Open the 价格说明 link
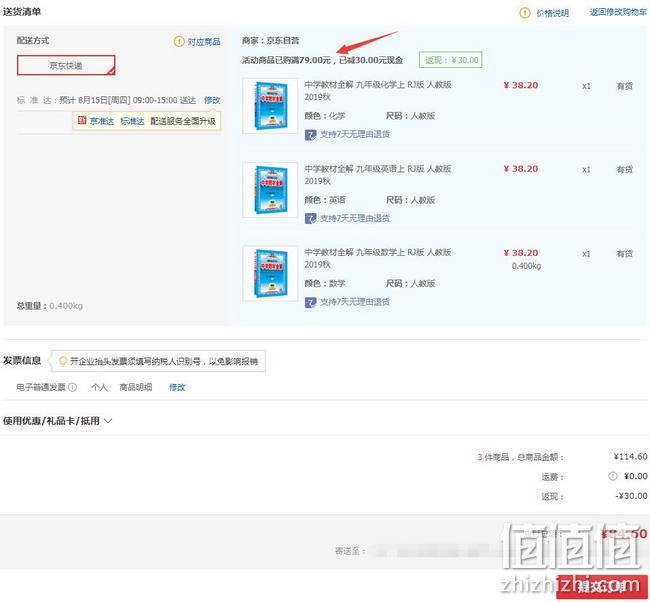 (x=553, y=13)
